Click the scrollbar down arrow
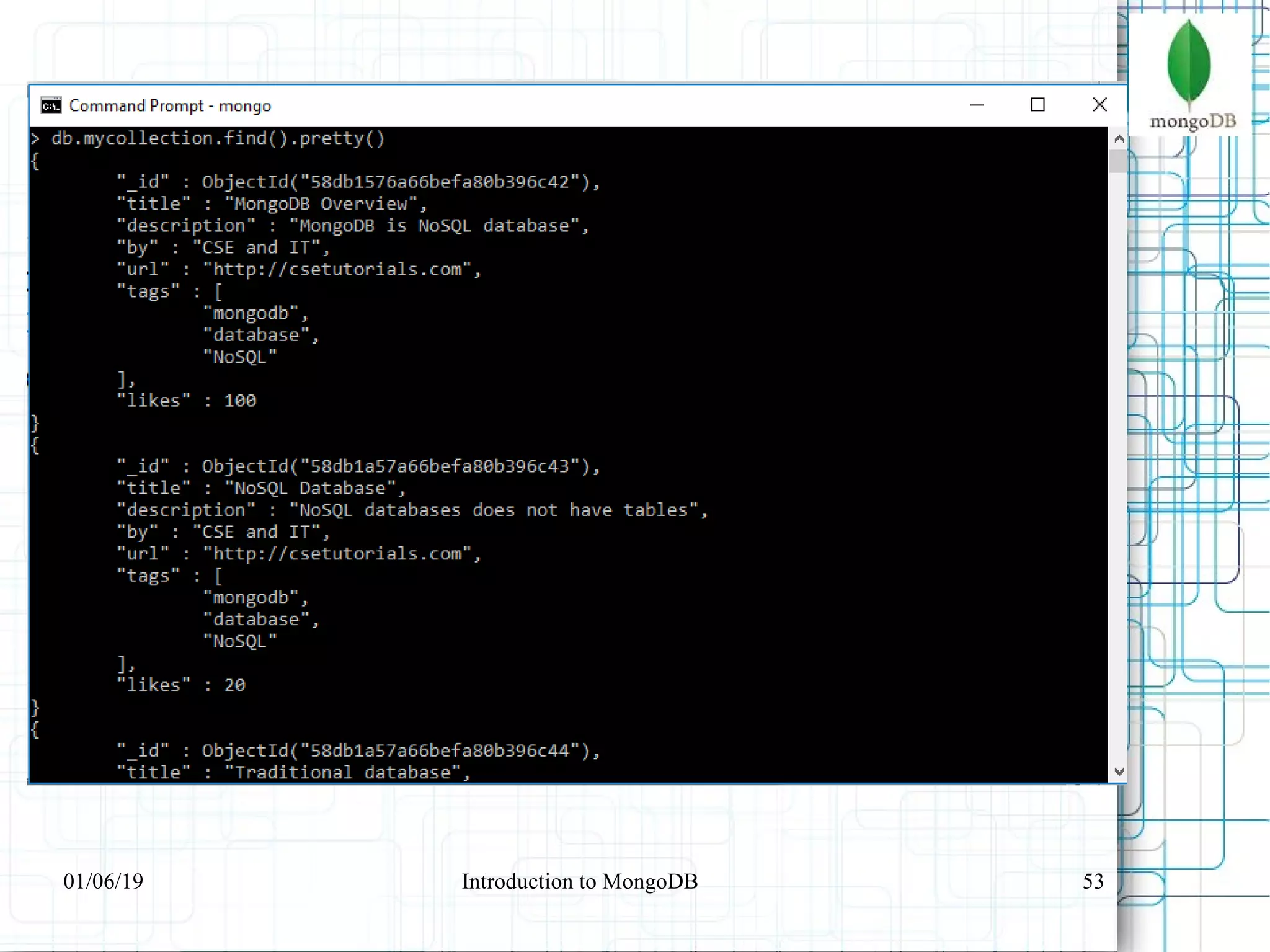 [x=1119, y=772]
